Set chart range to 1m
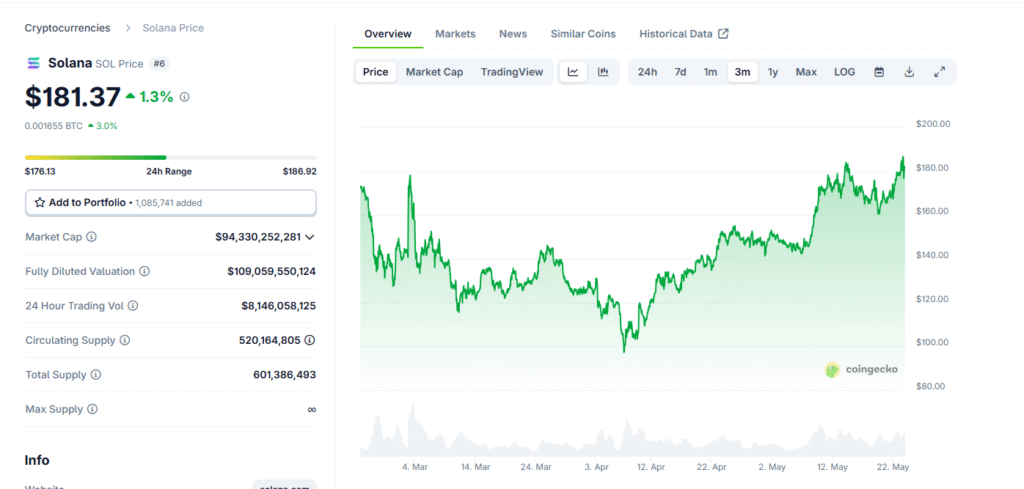1024x489 pixels. (711, 72)
